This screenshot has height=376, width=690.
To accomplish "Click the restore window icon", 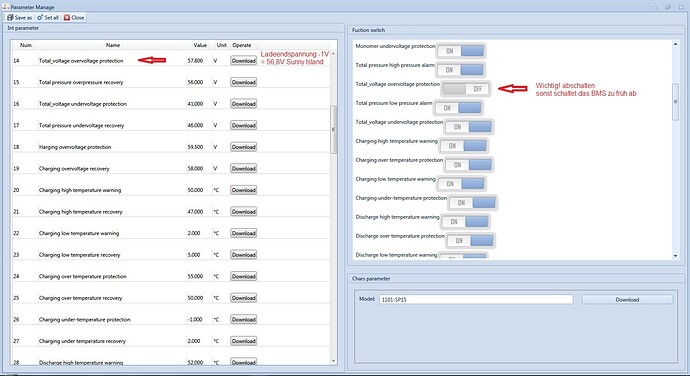I will coord(668,7).
